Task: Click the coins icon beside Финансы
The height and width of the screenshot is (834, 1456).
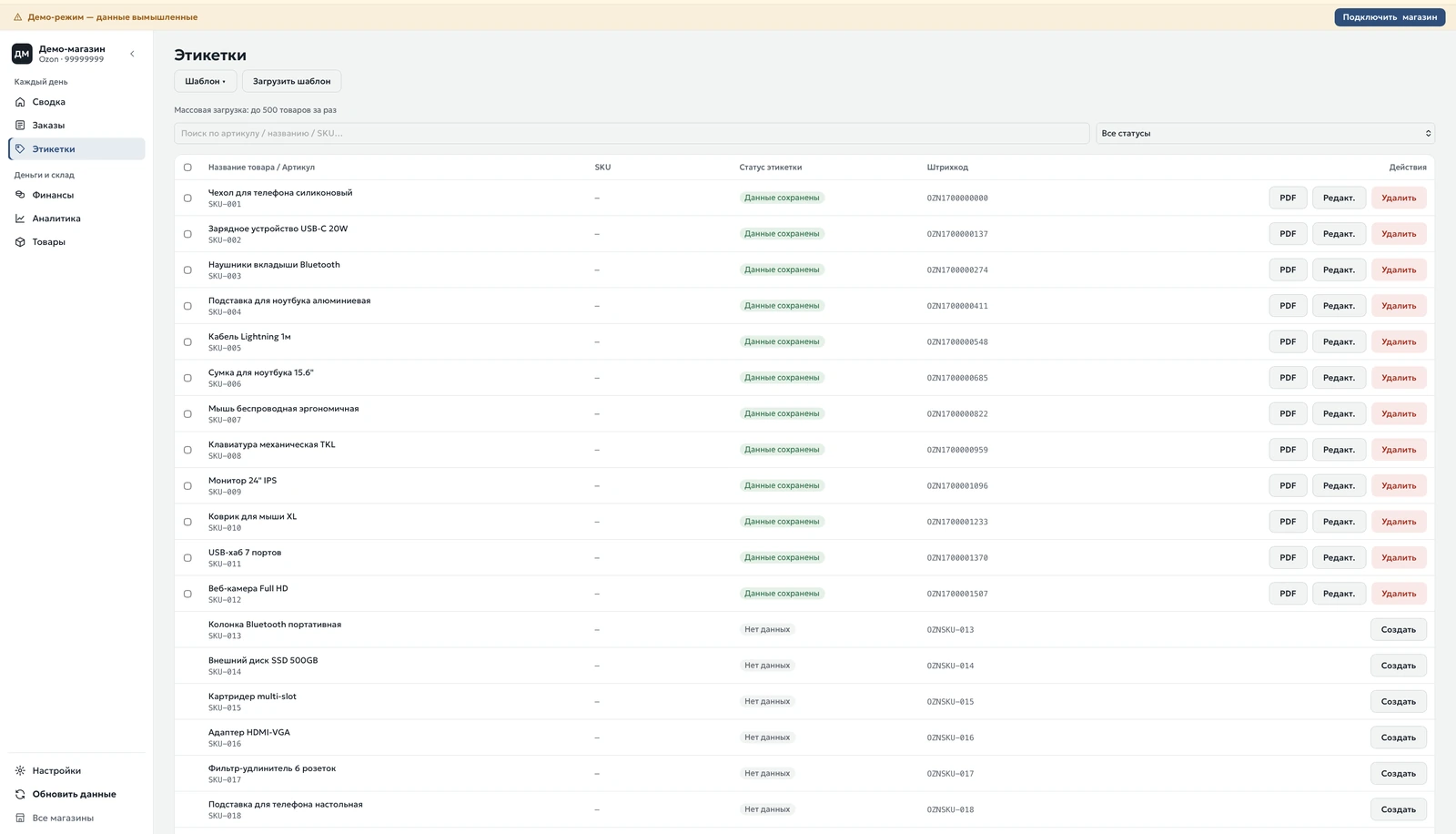Action: click(20, 195)
